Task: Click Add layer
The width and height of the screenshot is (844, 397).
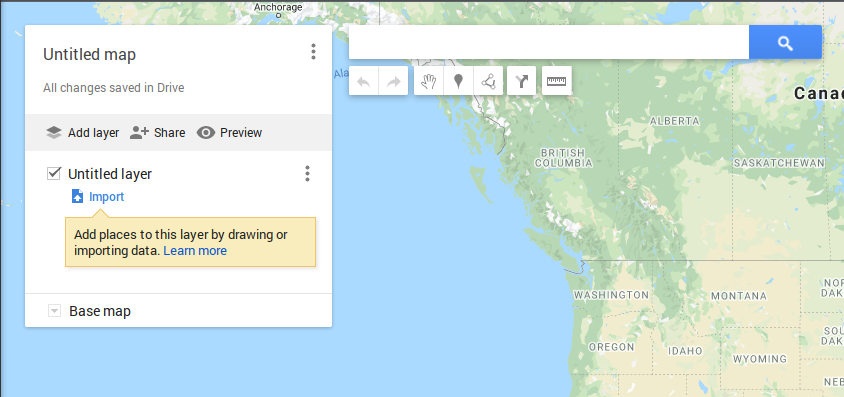Action: [82, 133]
